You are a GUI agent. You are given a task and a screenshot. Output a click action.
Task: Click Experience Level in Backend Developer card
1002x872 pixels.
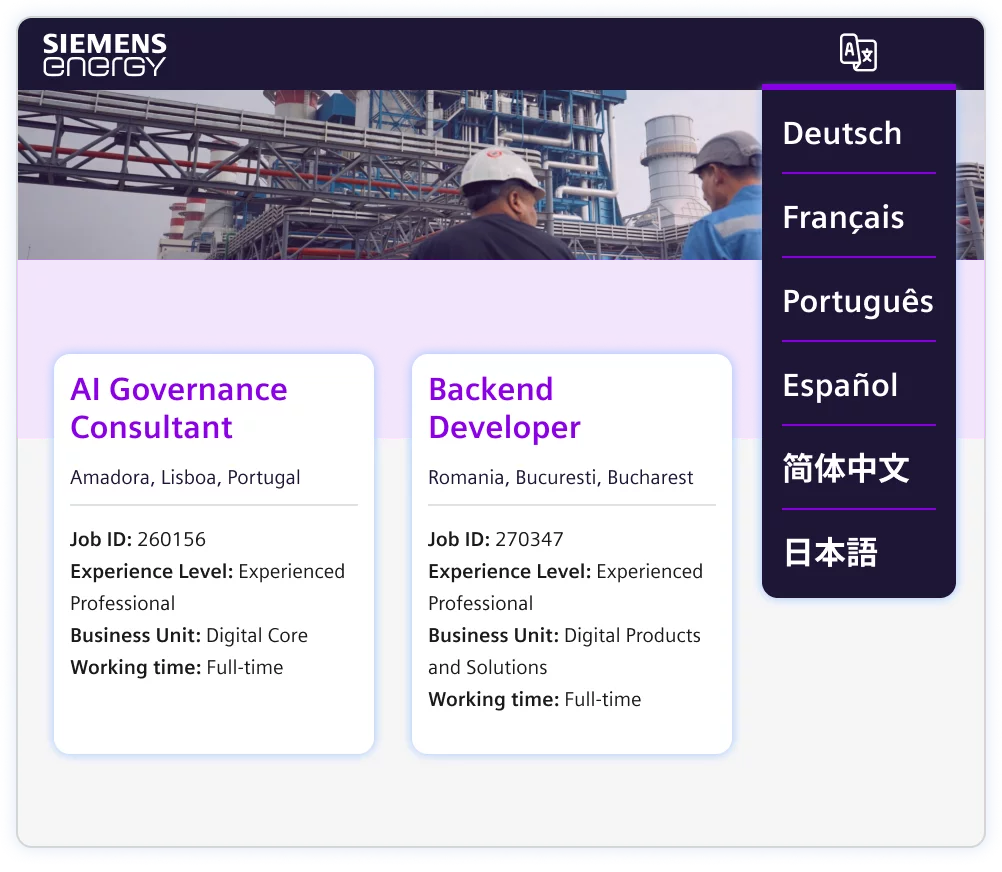coord(565,586)
